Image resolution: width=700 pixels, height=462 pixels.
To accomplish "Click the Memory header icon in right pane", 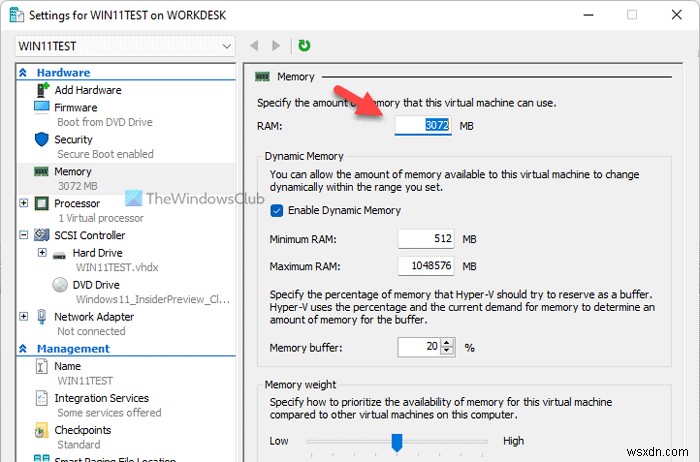I will click(262, 77).
